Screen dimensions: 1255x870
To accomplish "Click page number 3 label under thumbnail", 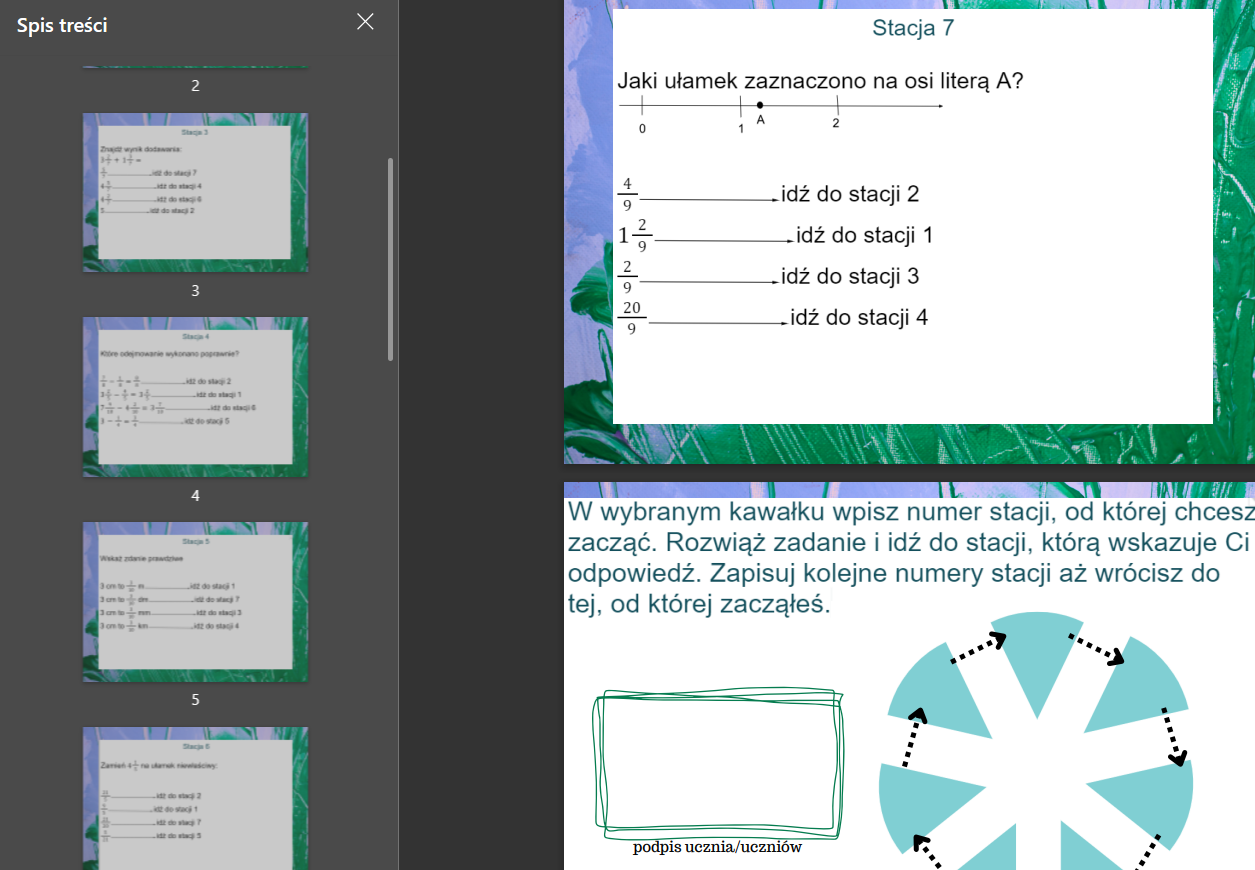I will click(195, 291).
